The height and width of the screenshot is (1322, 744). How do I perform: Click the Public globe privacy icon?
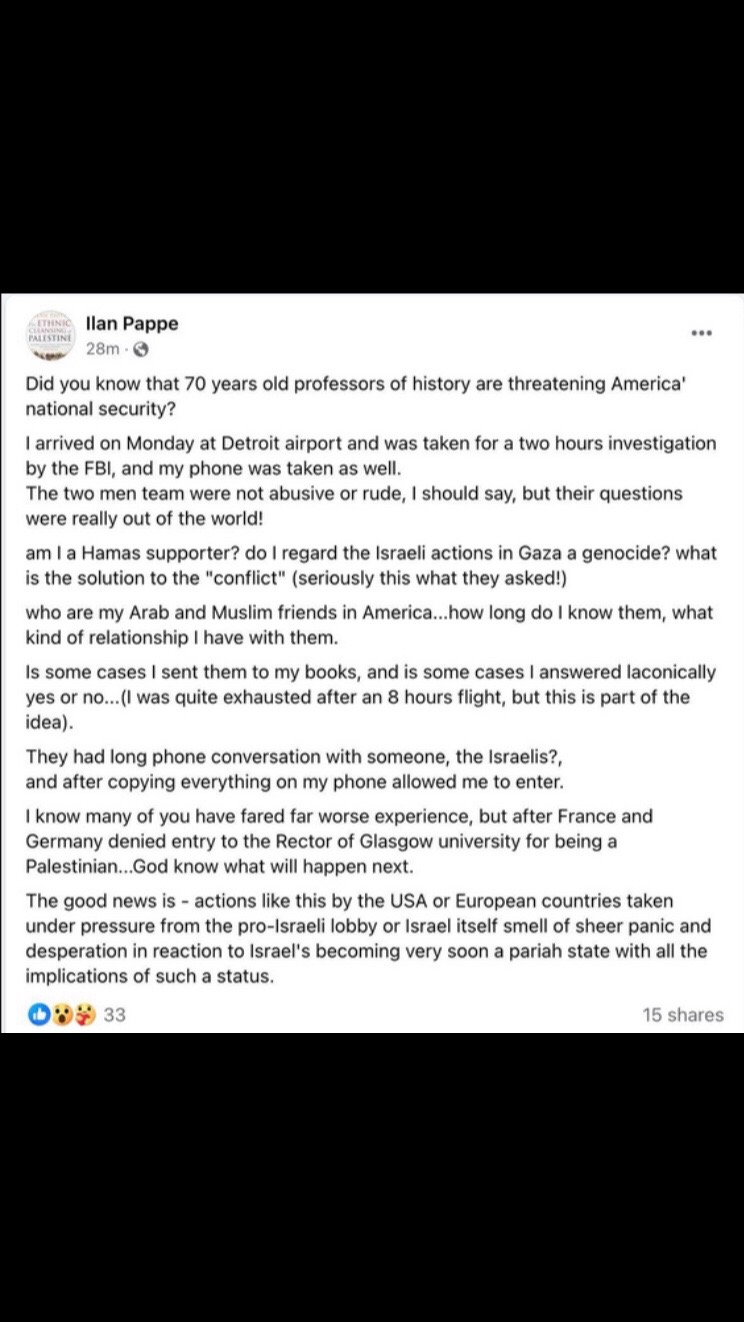pos(141,349)
